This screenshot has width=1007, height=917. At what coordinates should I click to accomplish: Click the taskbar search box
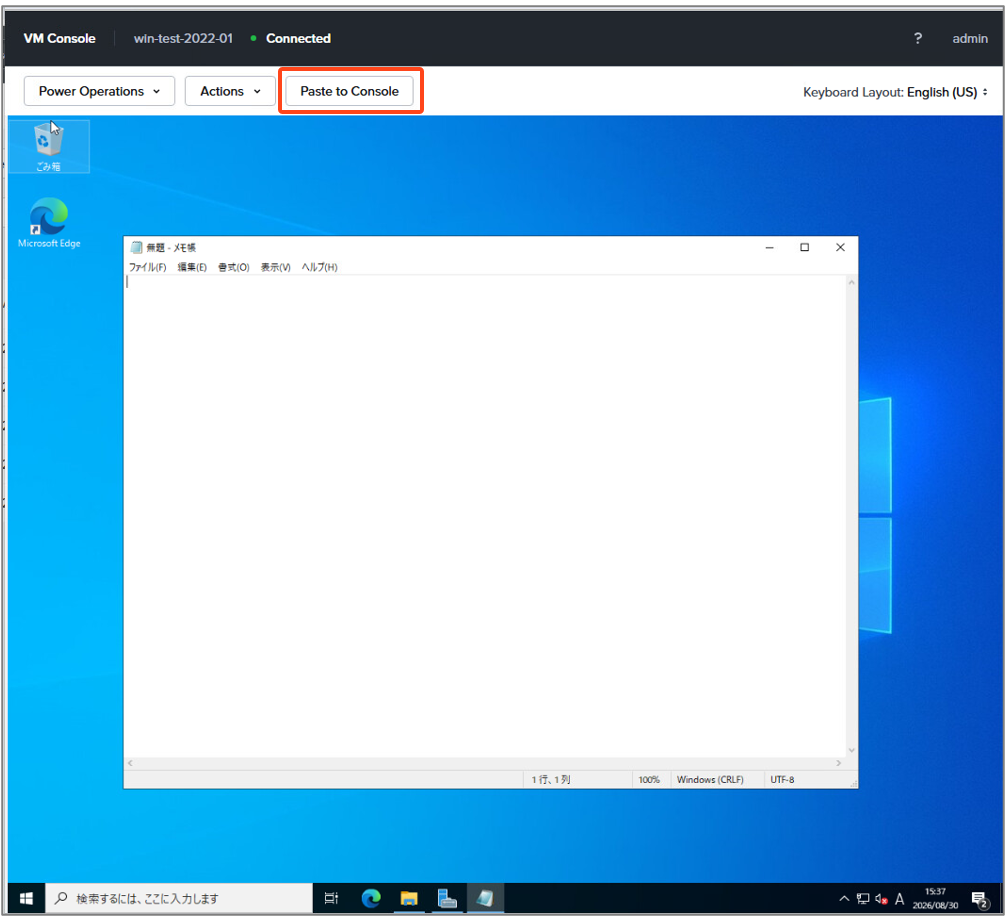pos(179,898)
